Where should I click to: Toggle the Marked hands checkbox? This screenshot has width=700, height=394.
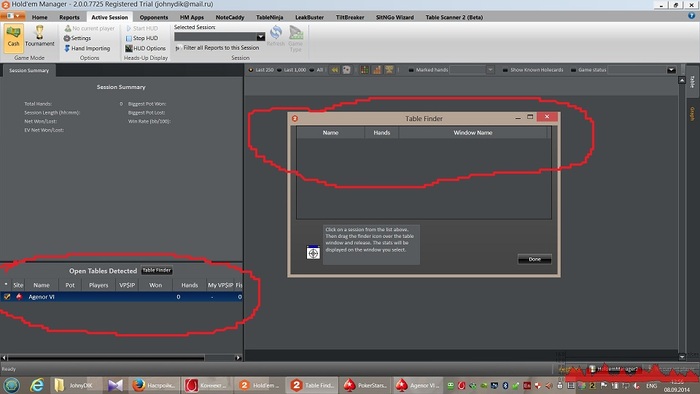(x=411, y=70)
